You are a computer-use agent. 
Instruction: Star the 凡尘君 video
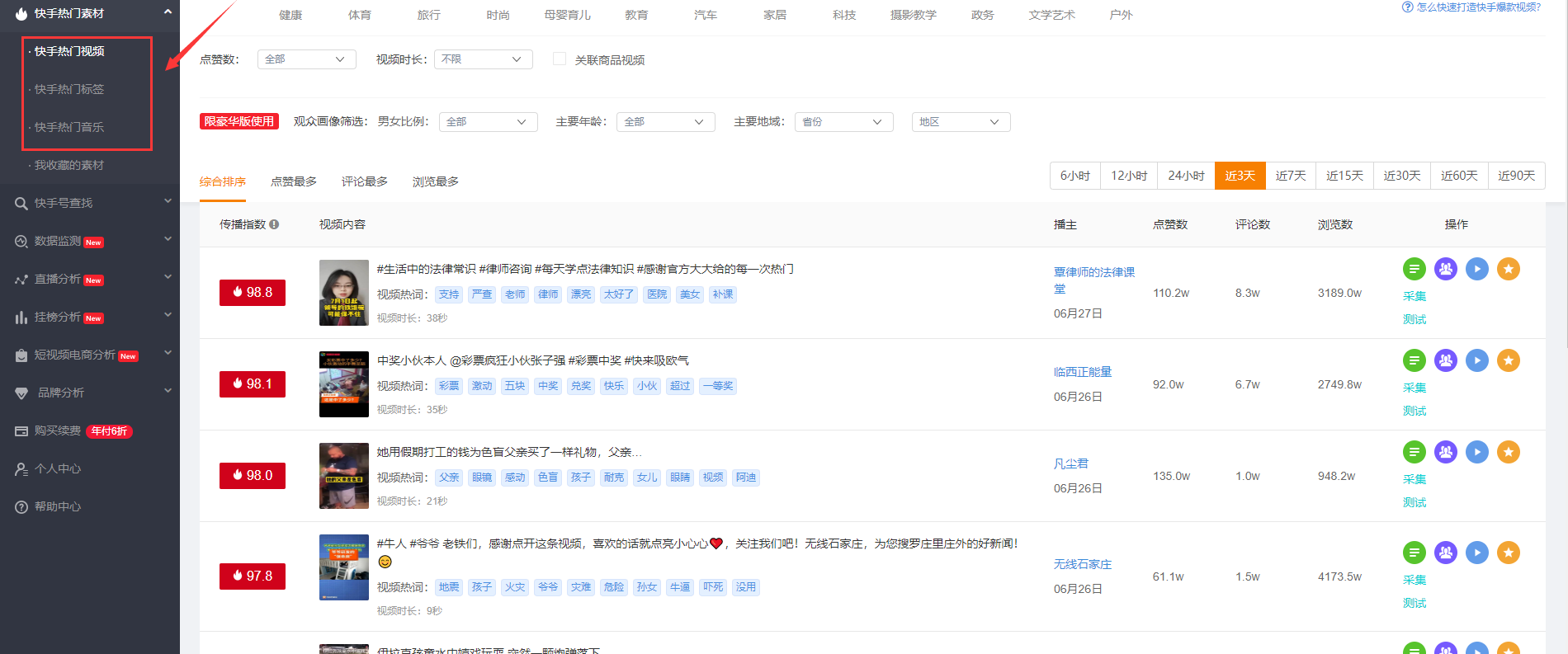click(1509, 452)
